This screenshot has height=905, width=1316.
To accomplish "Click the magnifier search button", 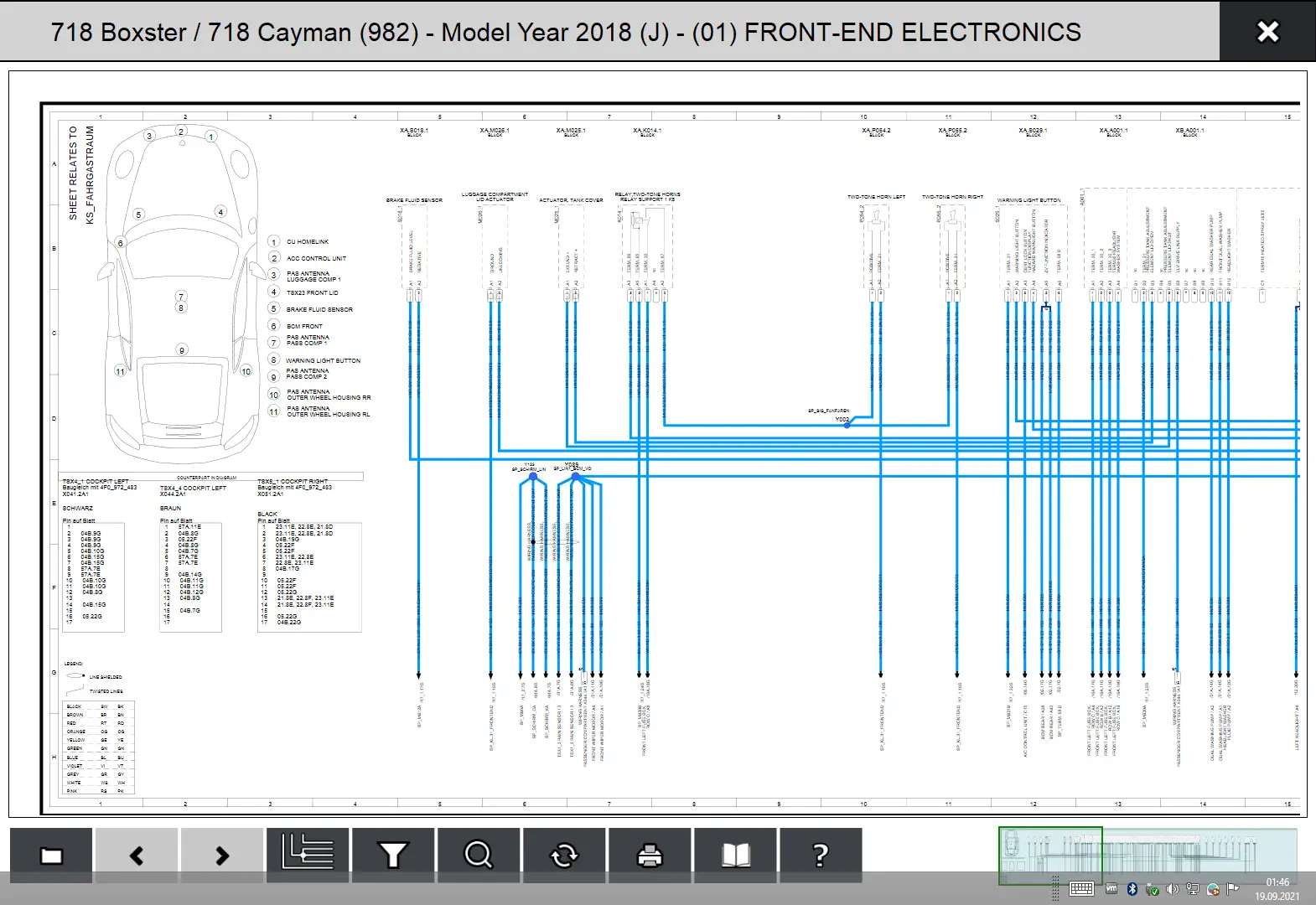I will click(x=479, y=856).
